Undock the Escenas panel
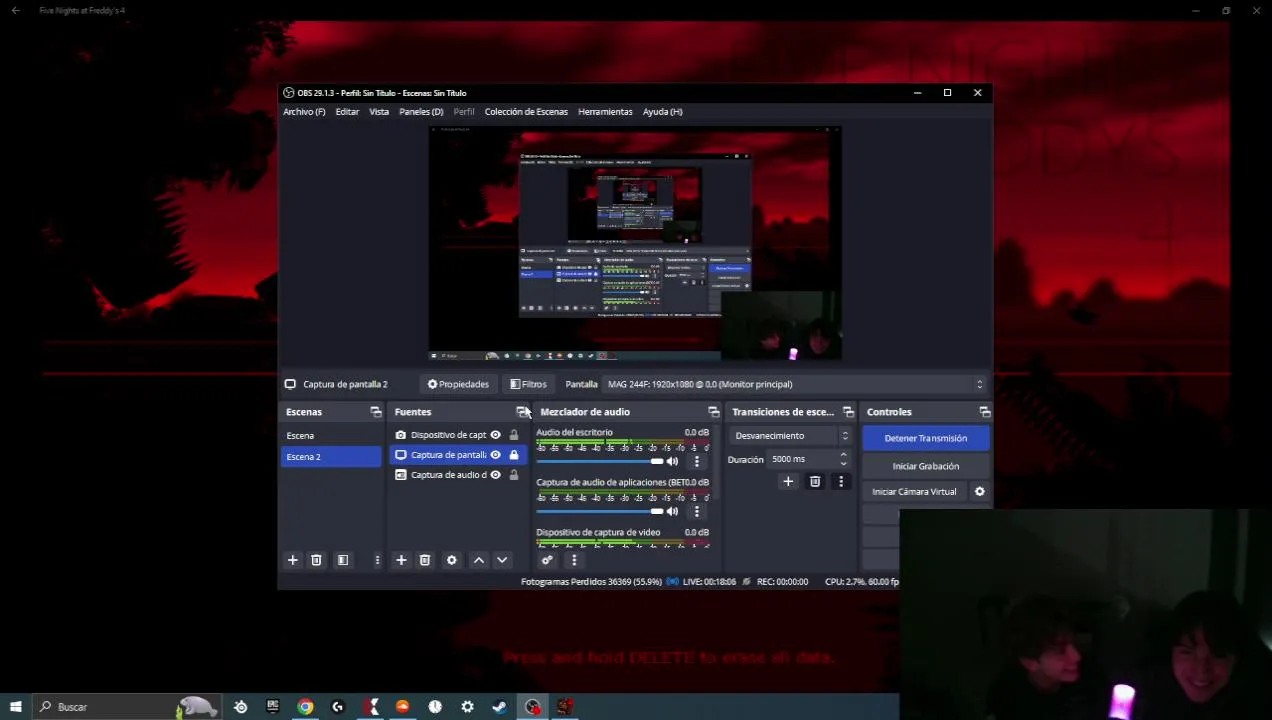1272x720 pixels. (x=376, y=412)
